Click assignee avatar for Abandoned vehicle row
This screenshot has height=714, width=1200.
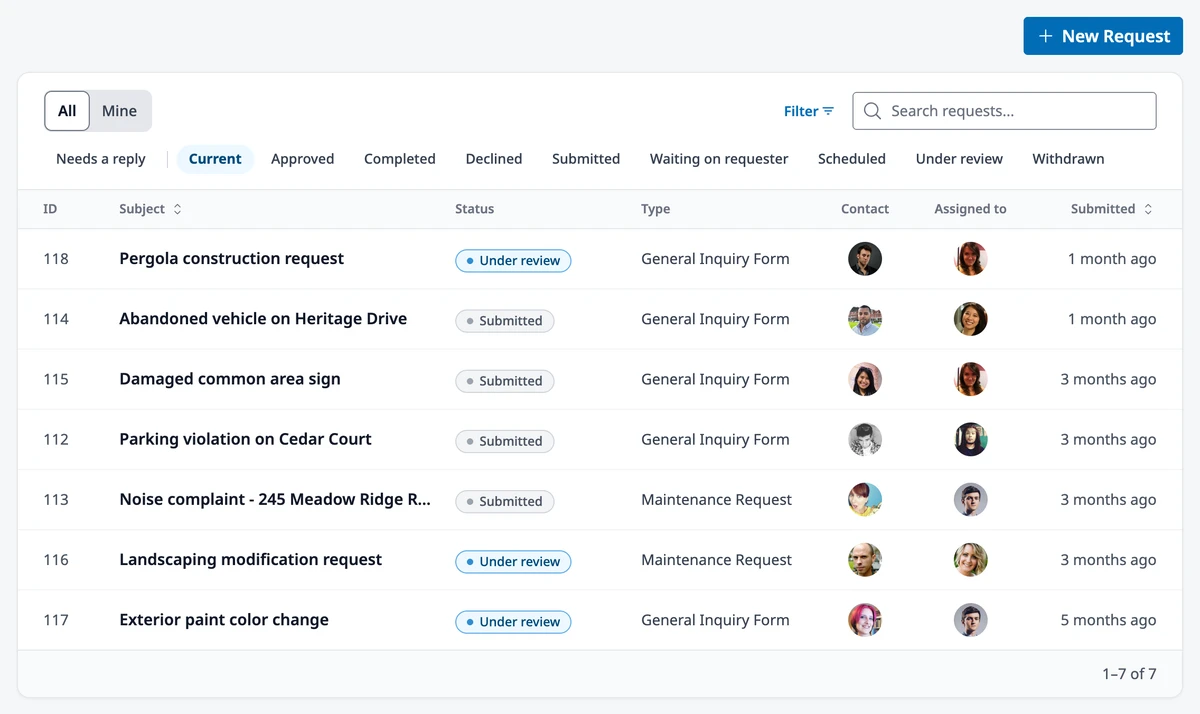(x=971, y=319)
